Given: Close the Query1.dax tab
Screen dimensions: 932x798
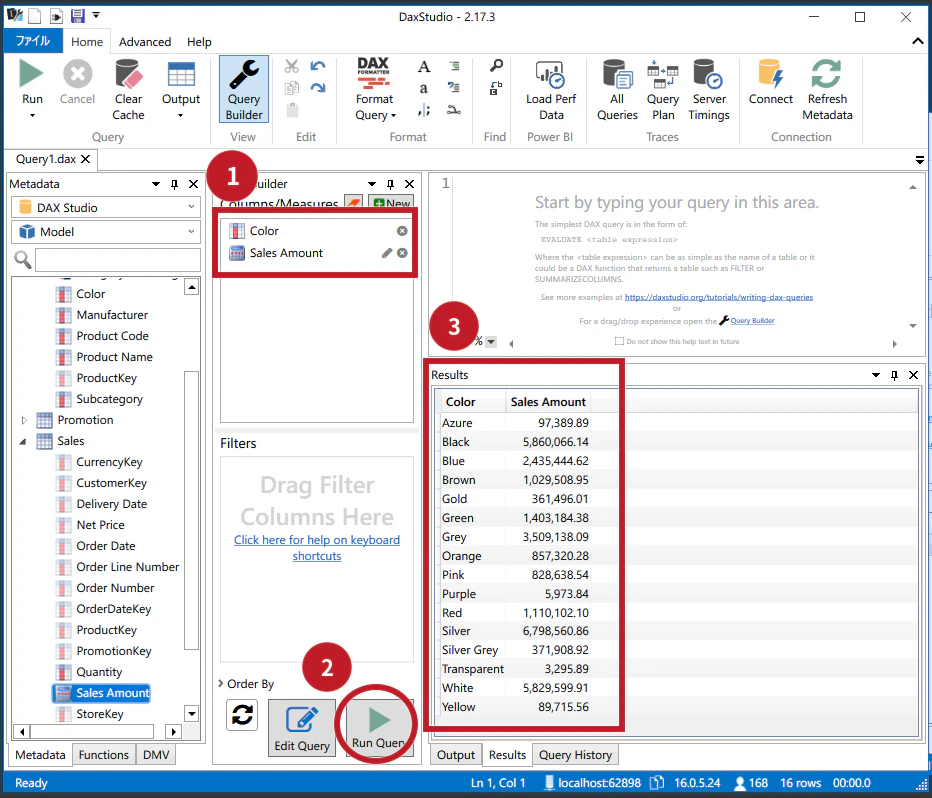Looking at the screenshot, I should coord(86,159).
